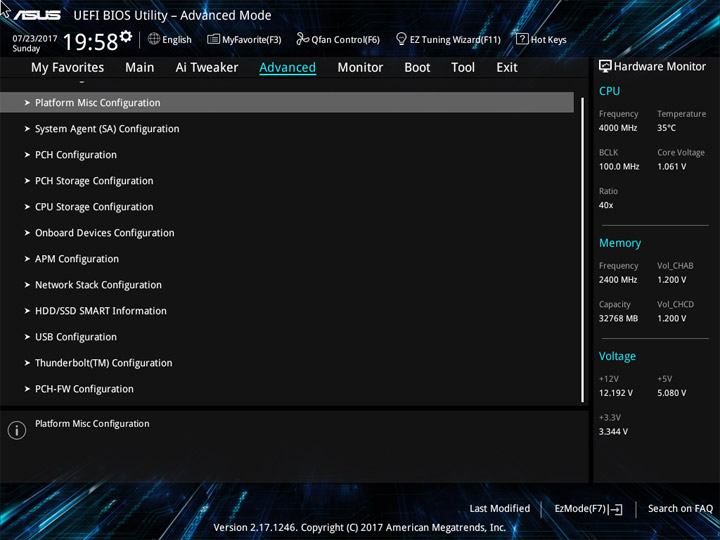Expand Platform Misc Configuration submenu

[x=287, y=102]
